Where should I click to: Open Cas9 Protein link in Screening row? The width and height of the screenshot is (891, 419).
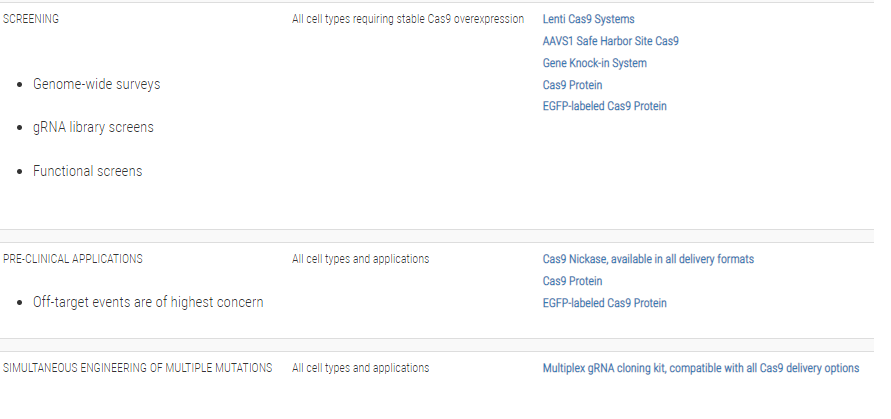pos(572,85)
